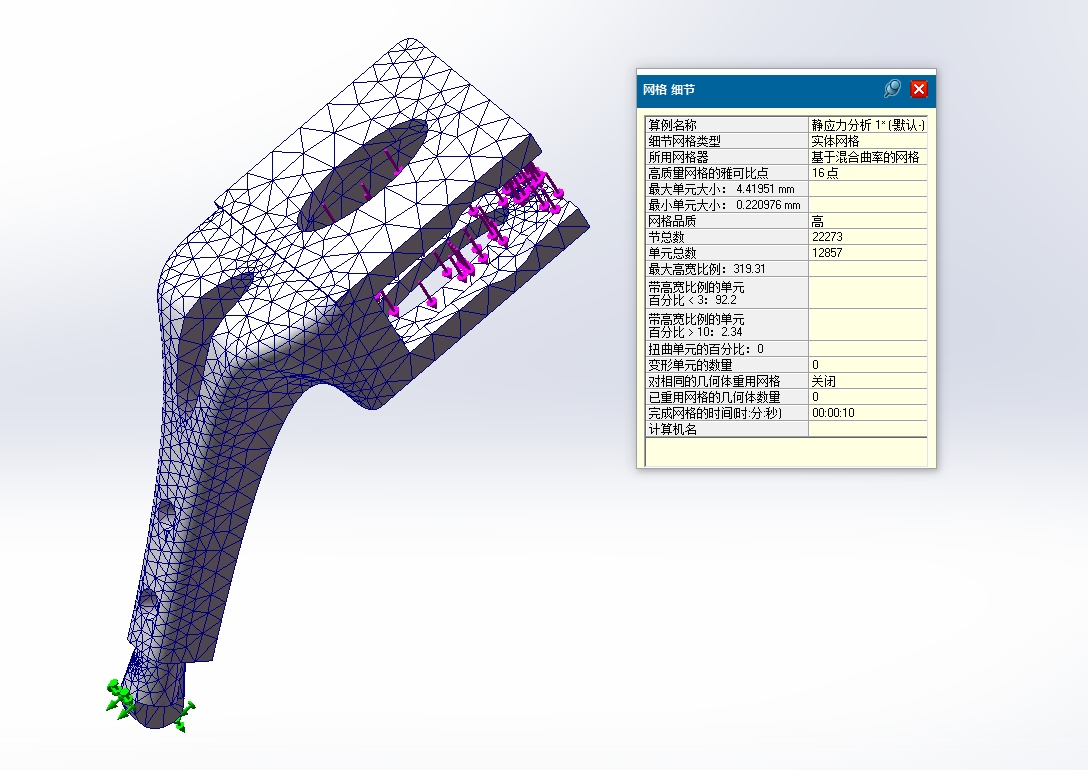Close the 网格 细节 mesh details dialog
Image resolution: width=1088 pixels, height=770 pixels.
[919, 89]
